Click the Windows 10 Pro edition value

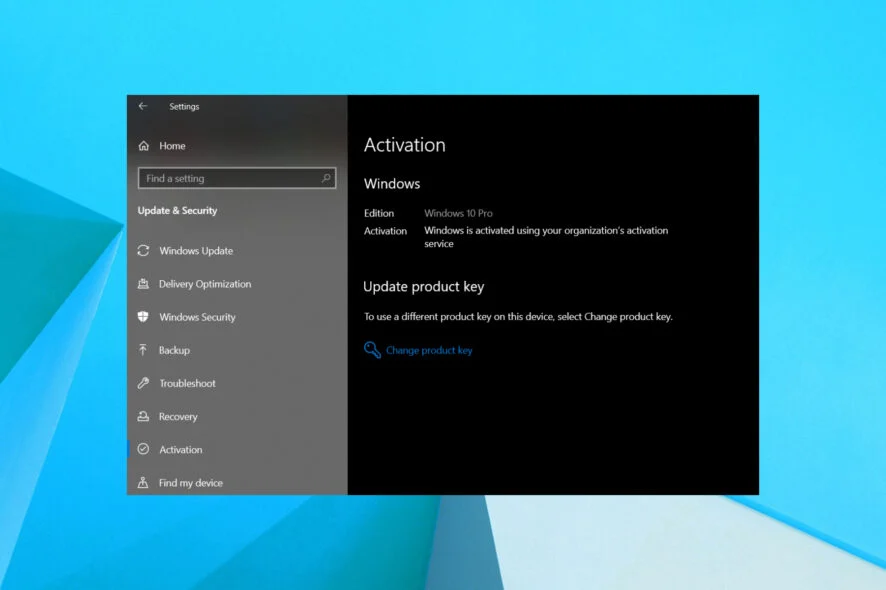point(458,213)
